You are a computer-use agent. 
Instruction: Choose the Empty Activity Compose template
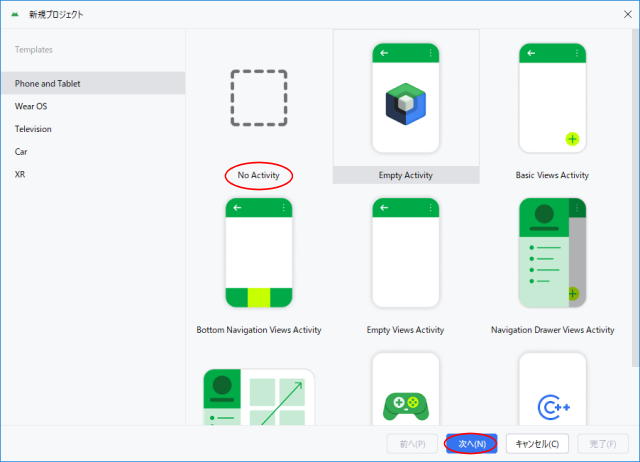(405, 98)
